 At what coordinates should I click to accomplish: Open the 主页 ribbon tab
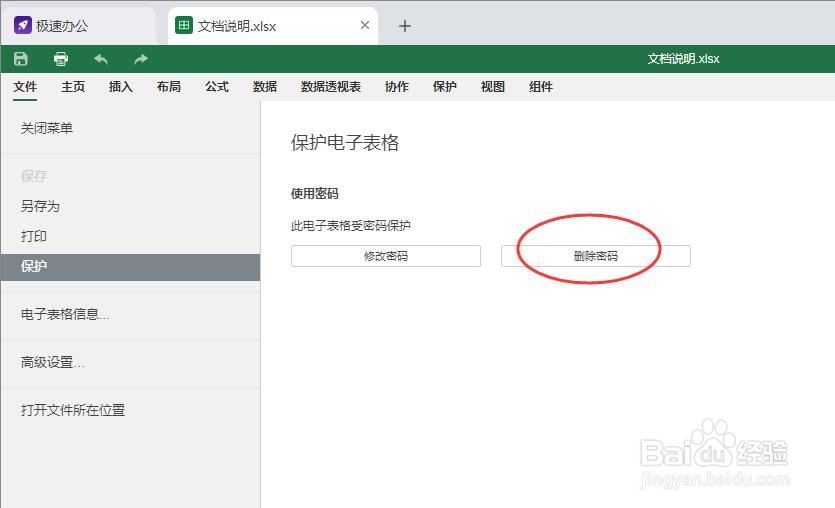[73, 86]
